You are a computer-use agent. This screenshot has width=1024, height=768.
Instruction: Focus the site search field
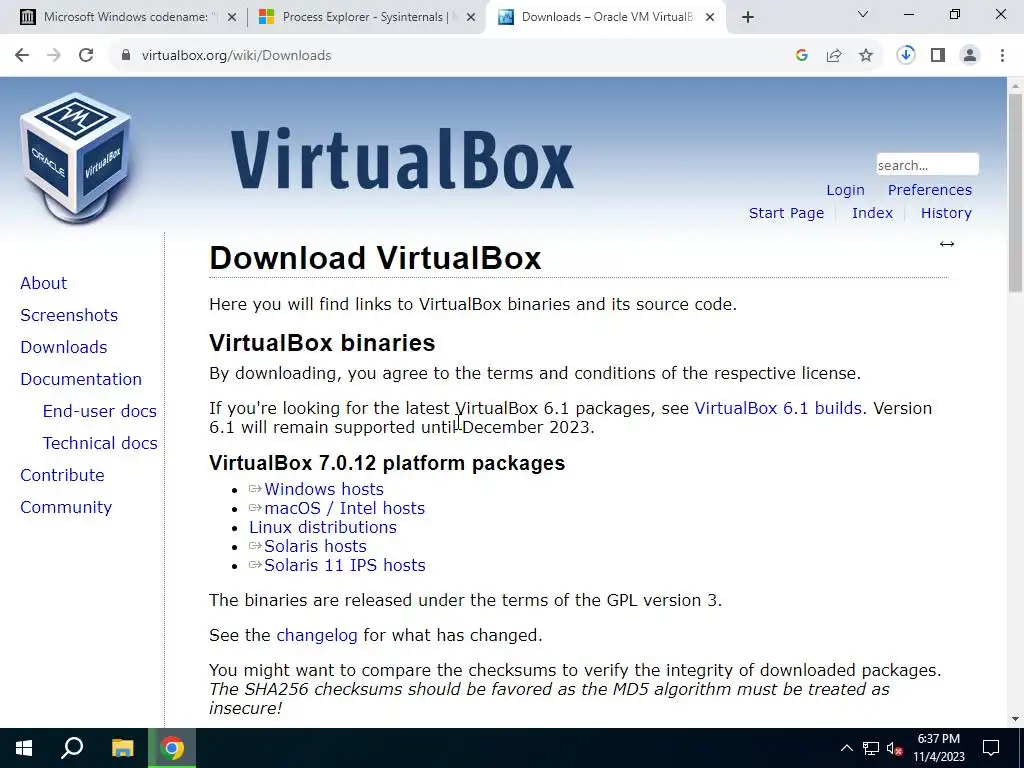click(x=927, y=165)
